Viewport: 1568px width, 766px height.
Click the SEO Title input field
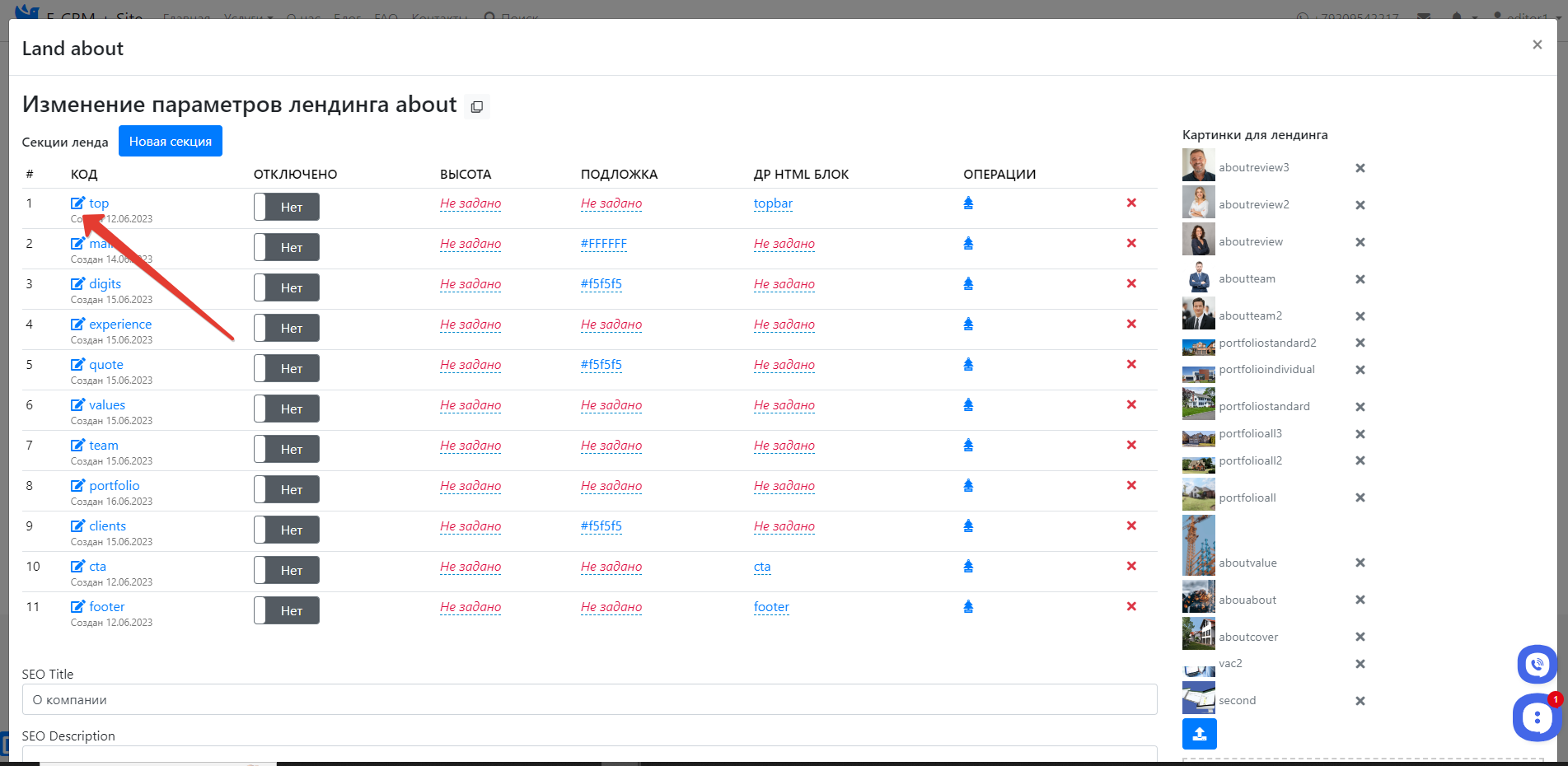click(x=589, y=699)
